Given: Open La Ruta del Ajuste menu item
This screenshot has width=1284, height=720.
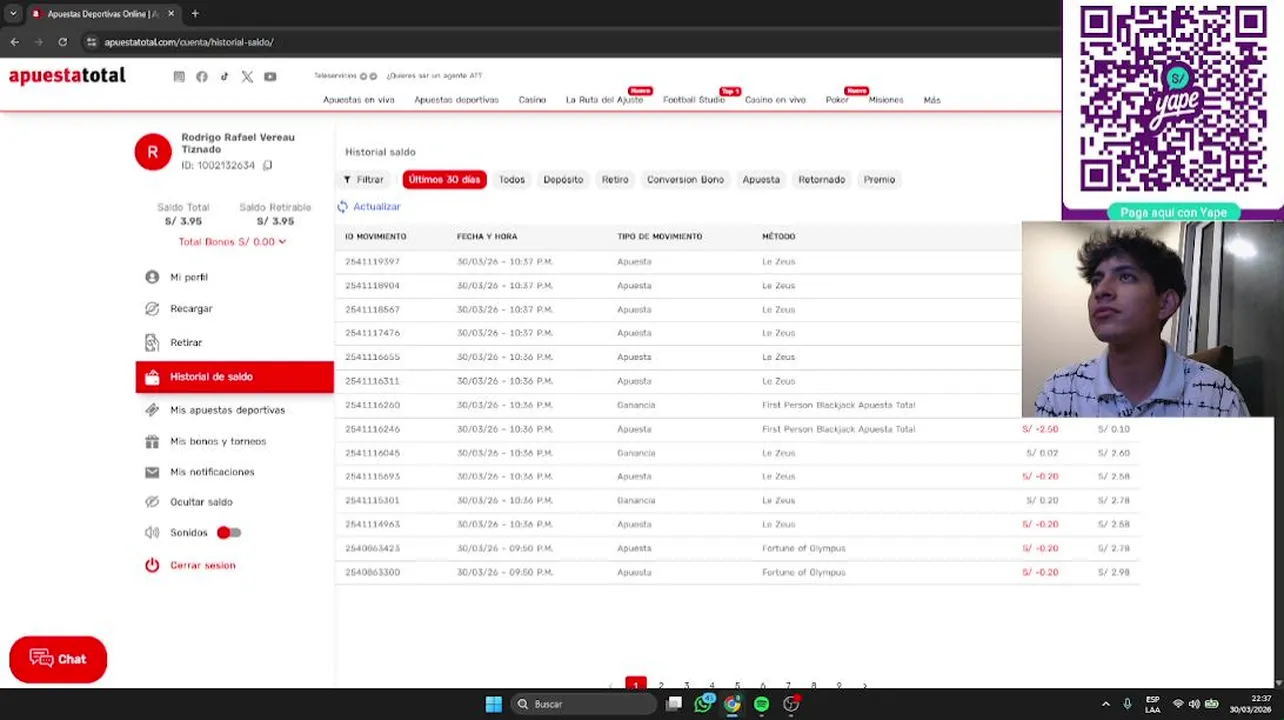Looking at the screenshot, I should click(604, 100).
